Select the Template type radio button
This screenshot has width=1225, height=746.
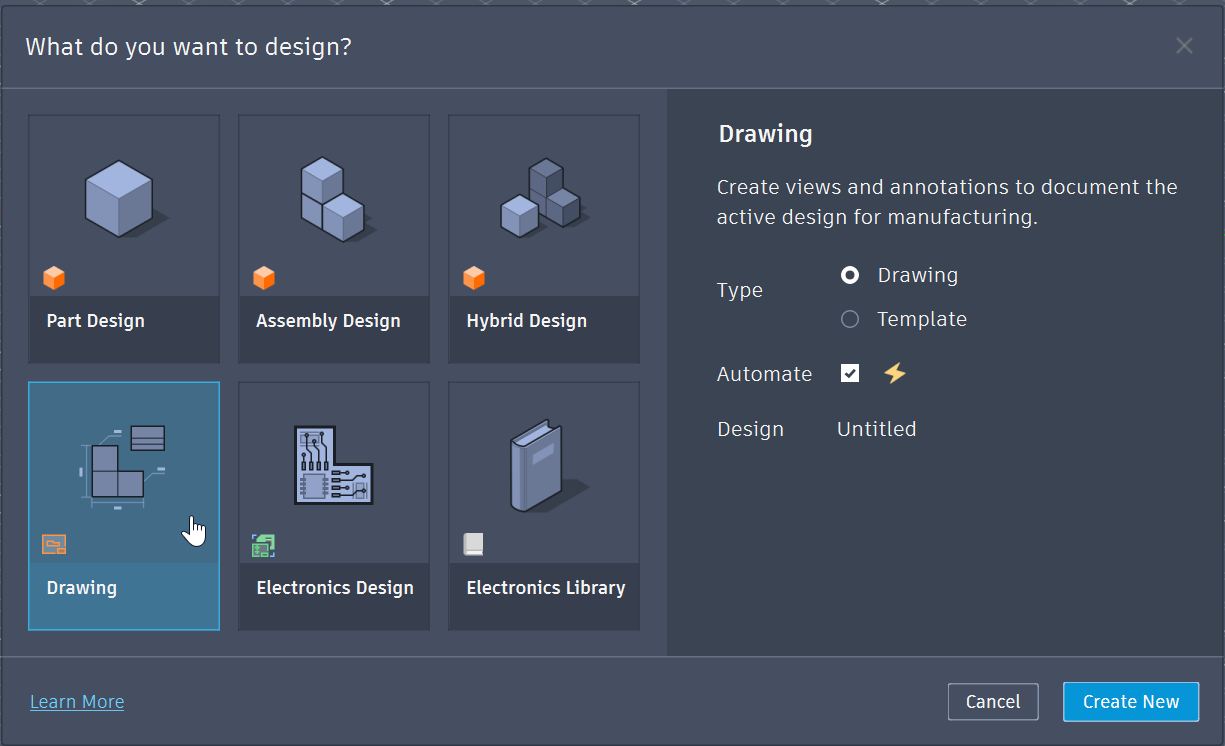tap(850, 319)
